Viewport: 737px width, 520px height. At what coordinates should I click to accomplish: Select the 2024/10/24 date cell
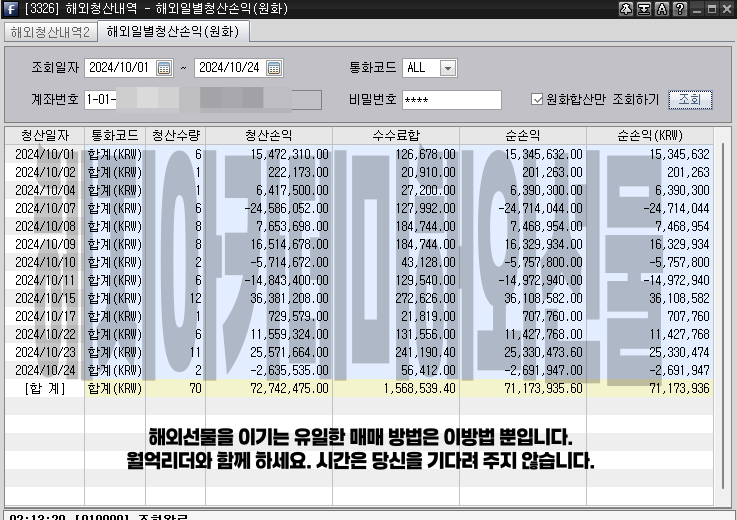click(45, 370)
